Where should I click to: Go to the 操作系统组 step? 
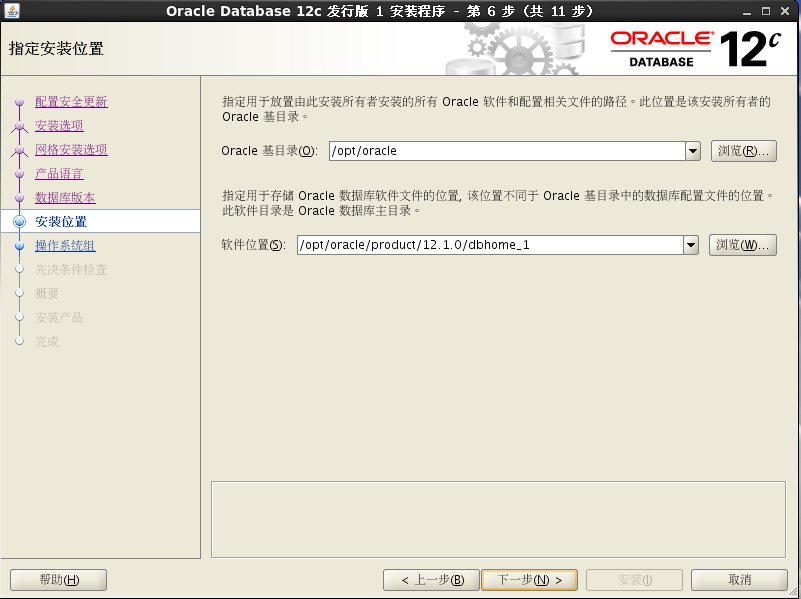tap(65, 246)
